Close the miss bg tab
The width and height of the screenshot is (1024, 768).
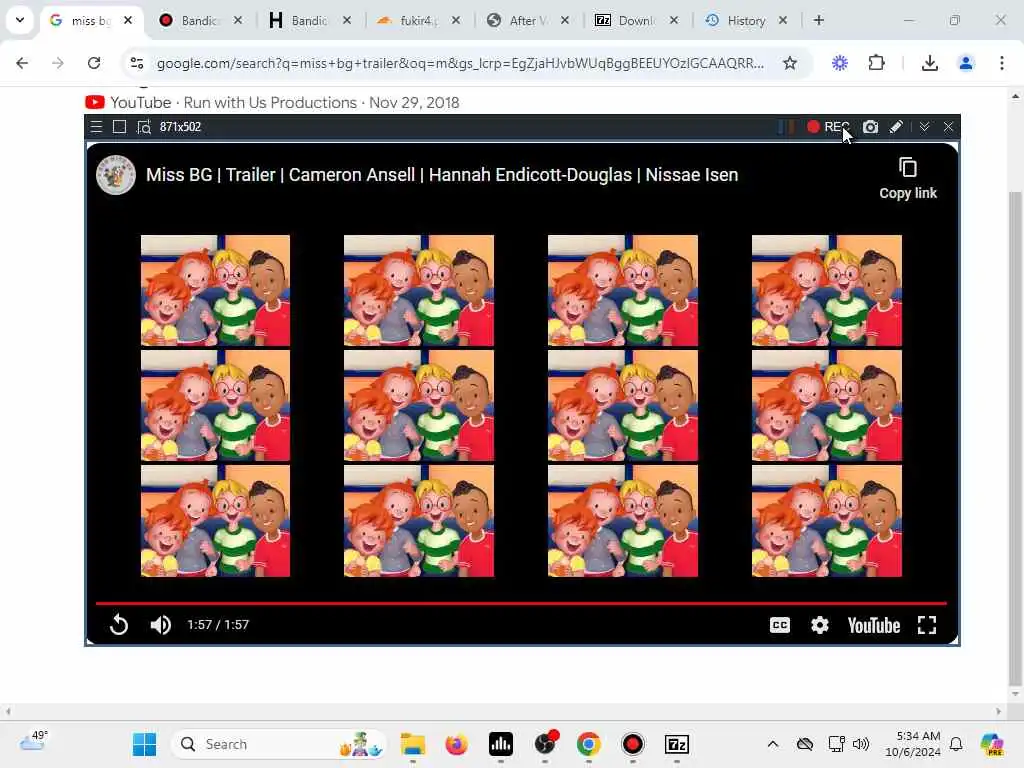tap(128, 20)
